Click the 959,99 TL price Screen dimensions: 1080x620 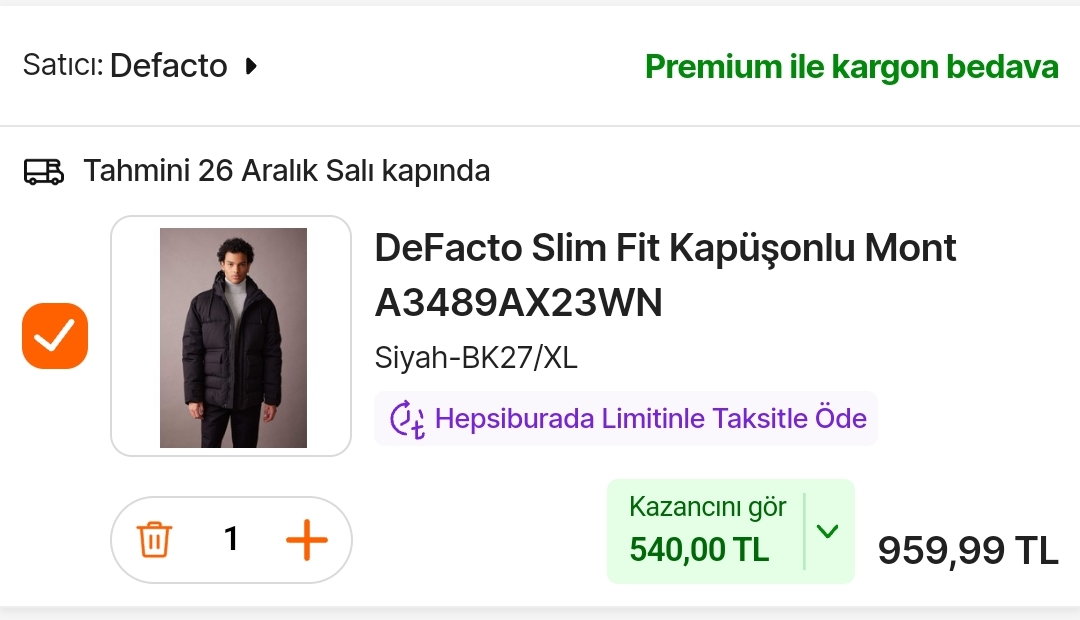tap(967, 549)
